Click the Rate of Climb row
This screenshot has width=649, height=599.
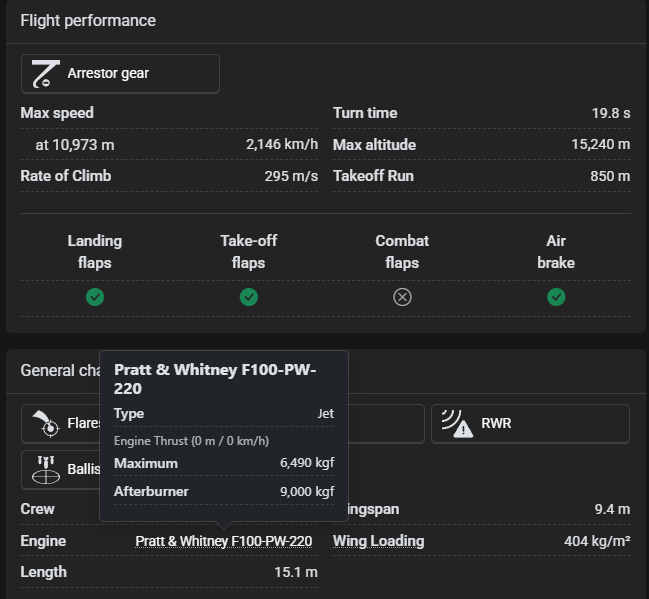click(169, 176)
